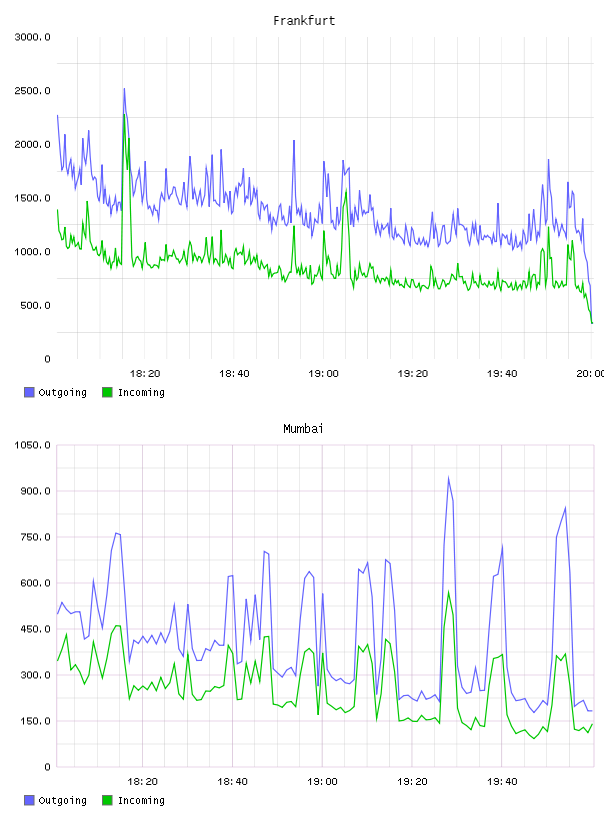608x816 pixels.
Task: Click the 19:20 time label on Frankfurt chart
Action: pos(413,374)
